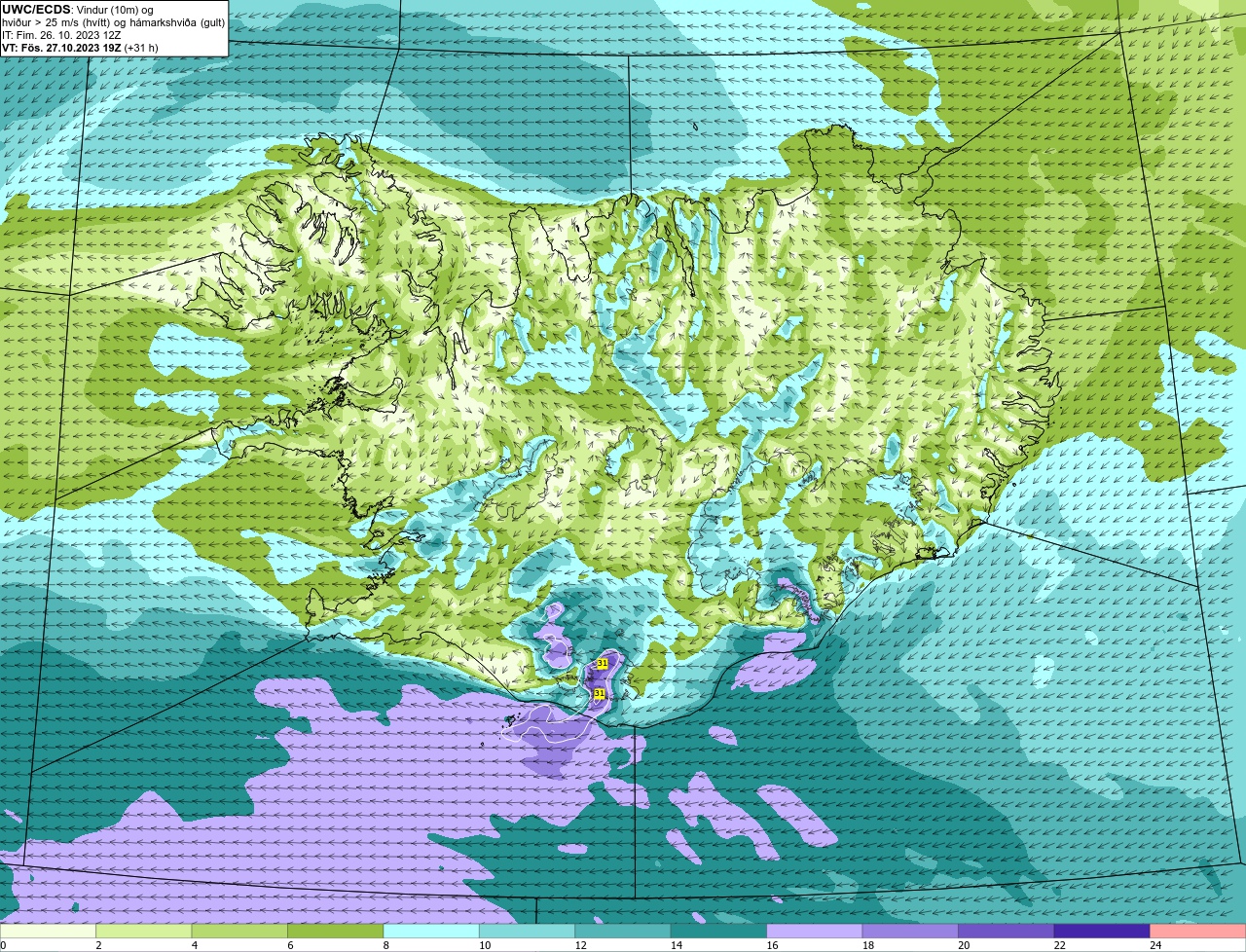1246x952 pixels.
Task: Click the legend scale label "16"
Action: click(x=773, y=945)
